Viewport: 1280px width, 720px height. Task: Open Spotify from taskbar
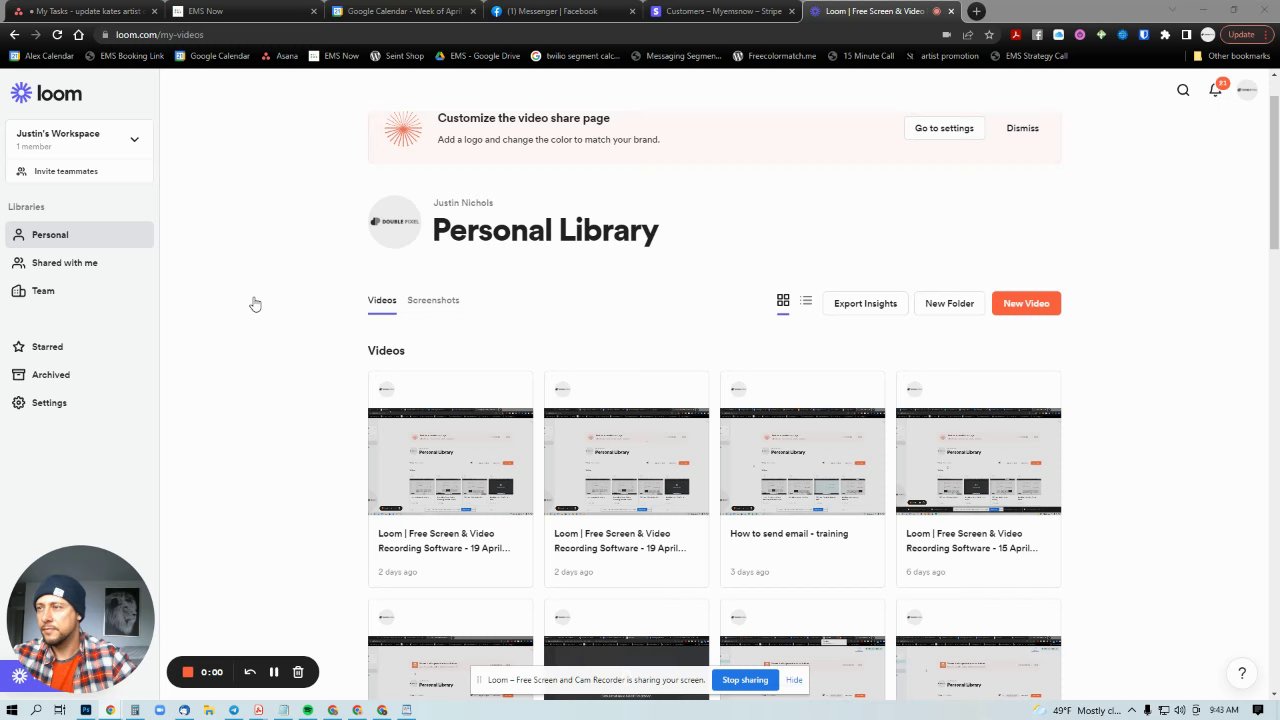(x=307, y=710)
